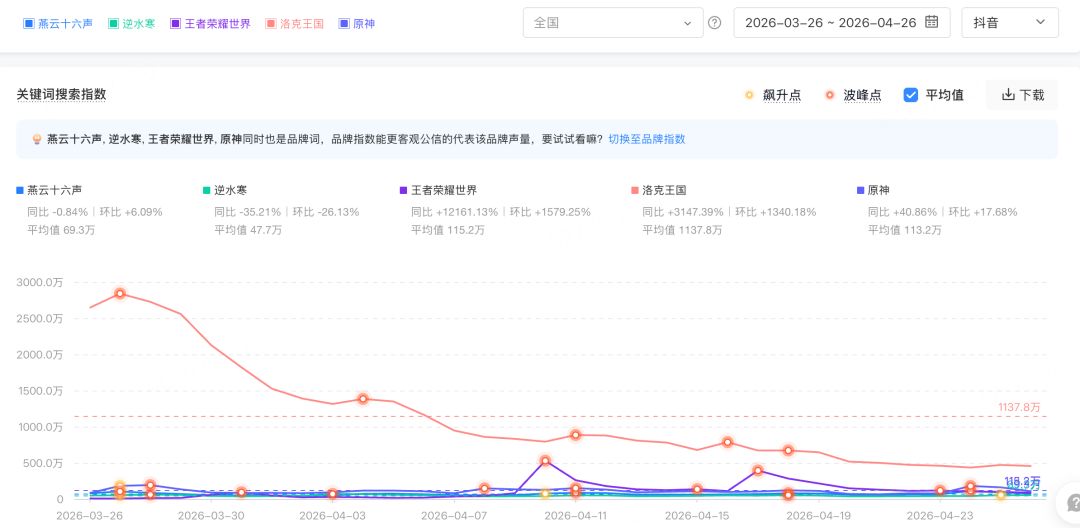Click the 3000.0万 y-axis label
Viewport: 1080px width, 528px height.
coord(39,282)
